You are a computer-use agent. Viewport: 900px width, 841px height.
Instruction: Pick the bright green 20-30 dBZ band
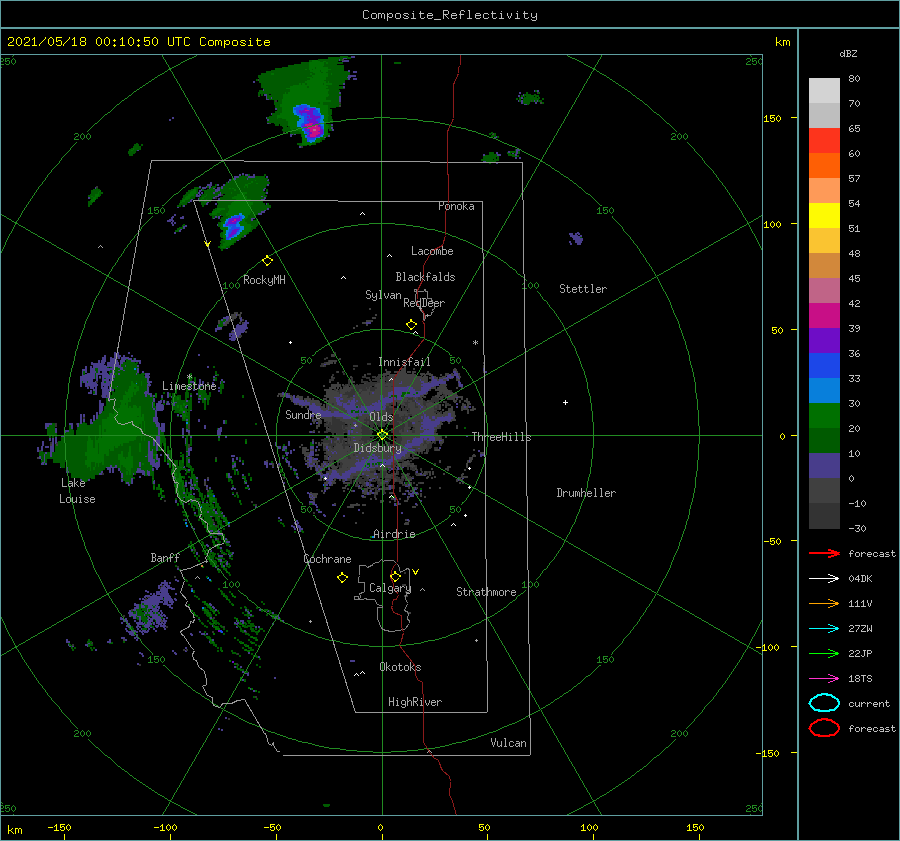click(824, 416)
